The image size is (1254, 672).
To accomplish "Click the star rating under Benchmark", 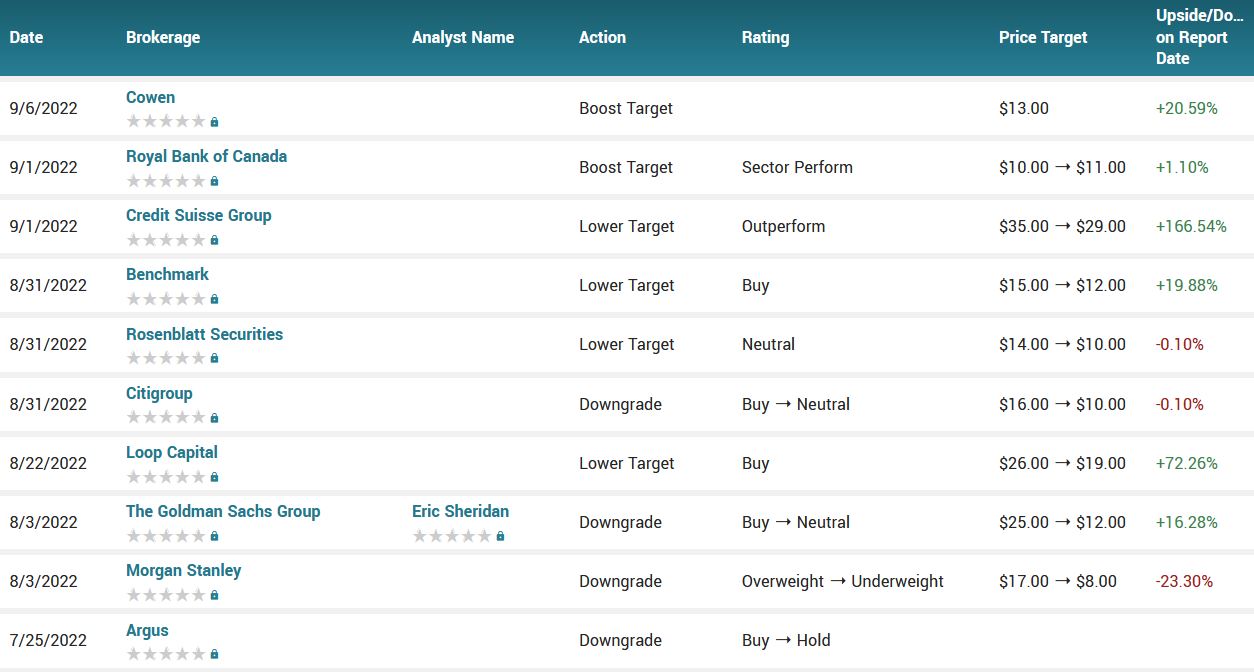I will click(x=166, y=298).
